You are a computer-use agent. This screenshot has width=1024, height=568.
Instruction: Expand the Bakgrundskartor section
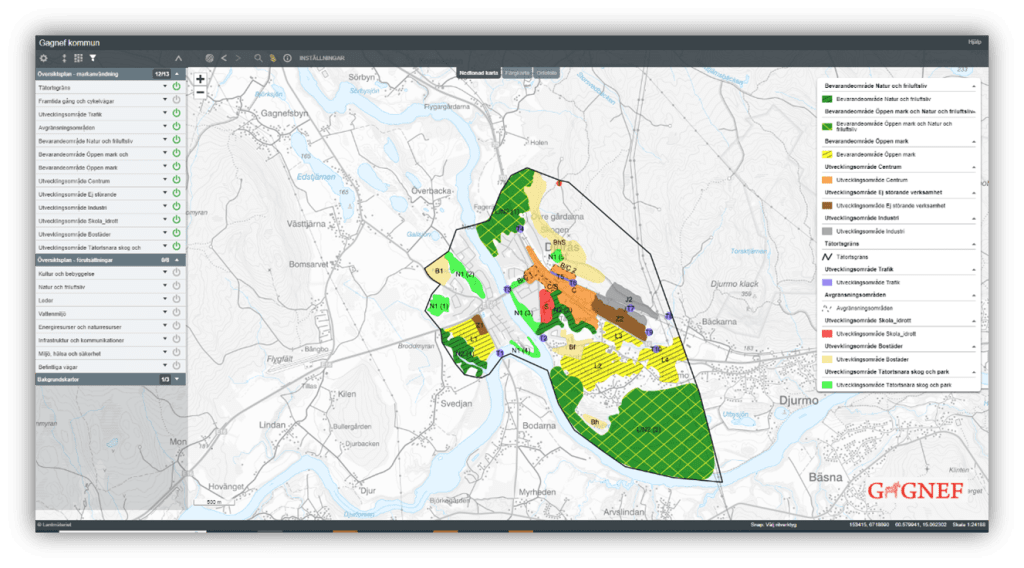point(177,380)
